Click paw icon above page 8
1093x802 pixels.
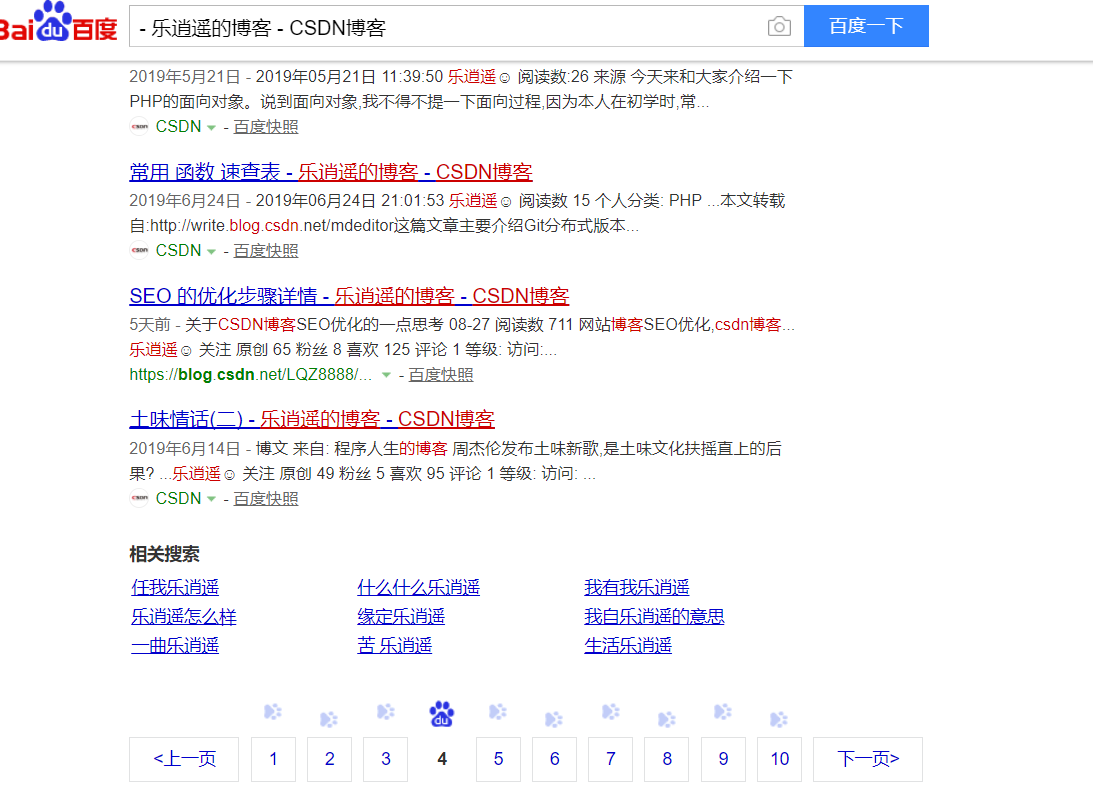coord(667,718)
